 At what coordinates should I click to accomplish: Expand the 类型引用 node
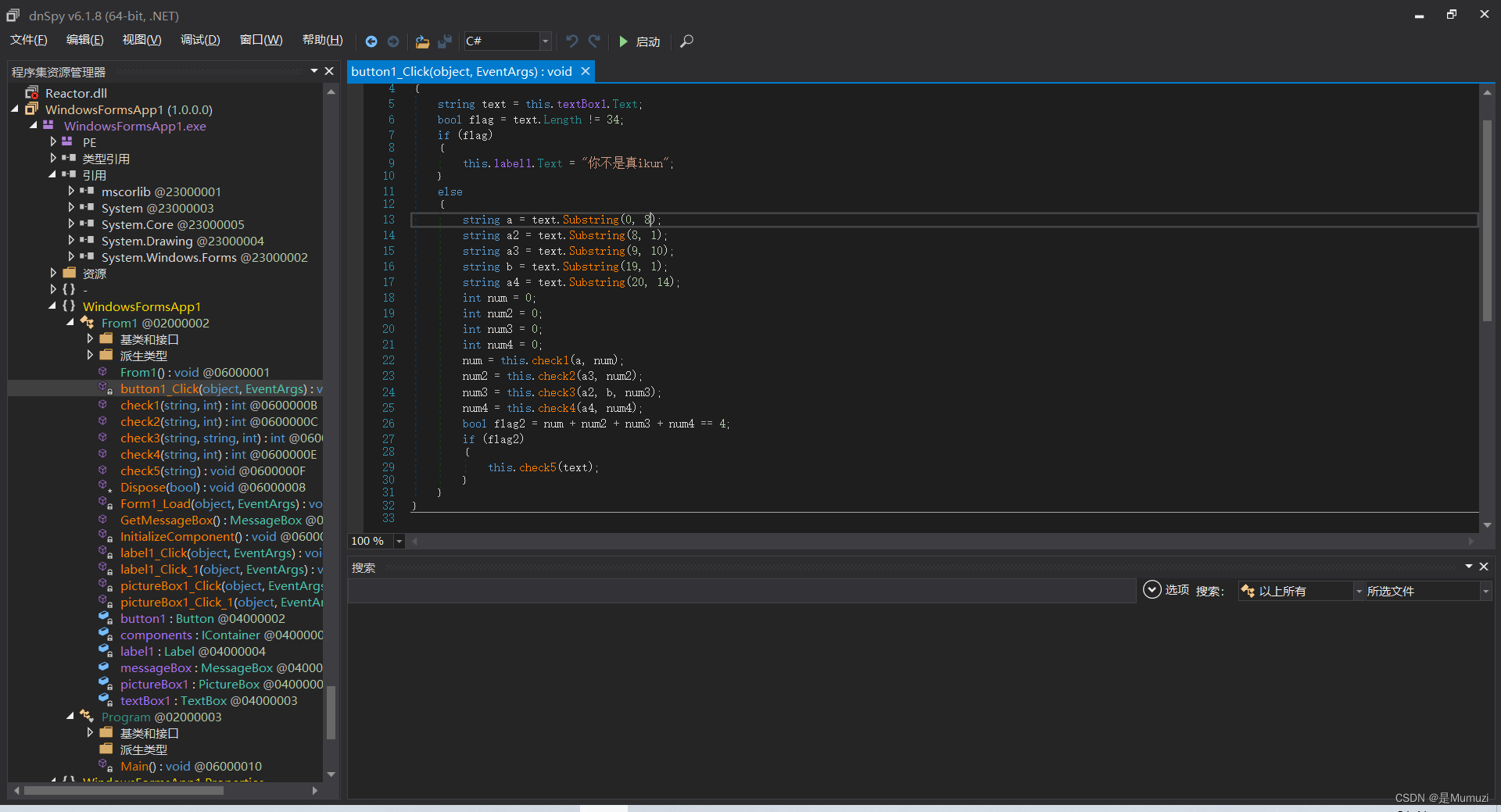[x=52, y=159]
